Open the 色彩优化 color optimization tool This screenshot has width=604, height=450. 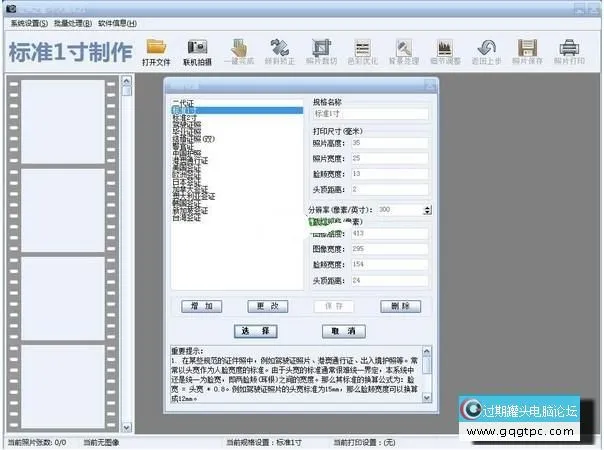coord(362,52)
